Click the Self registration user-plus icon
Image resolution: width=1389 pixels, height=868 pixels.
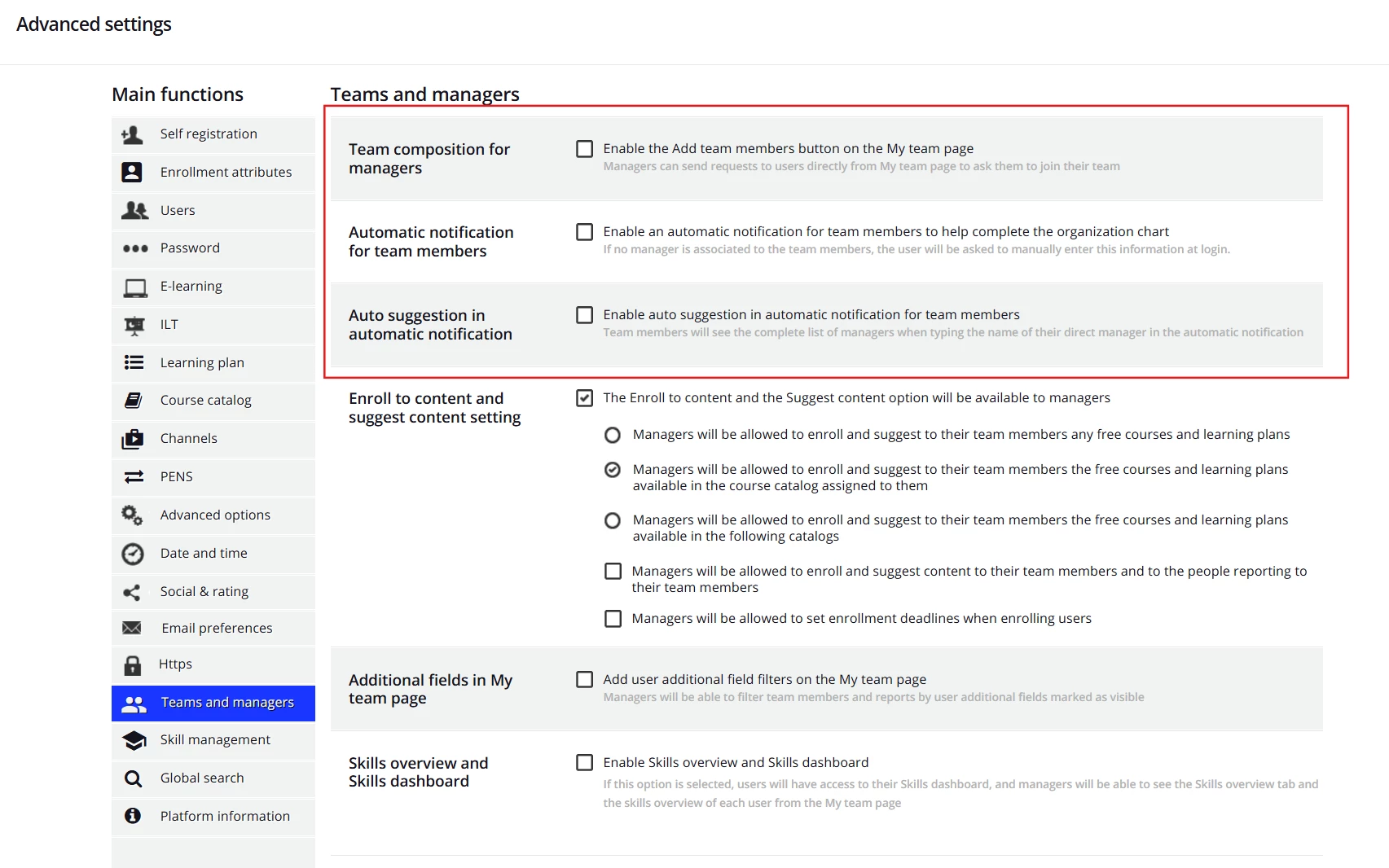132,134
